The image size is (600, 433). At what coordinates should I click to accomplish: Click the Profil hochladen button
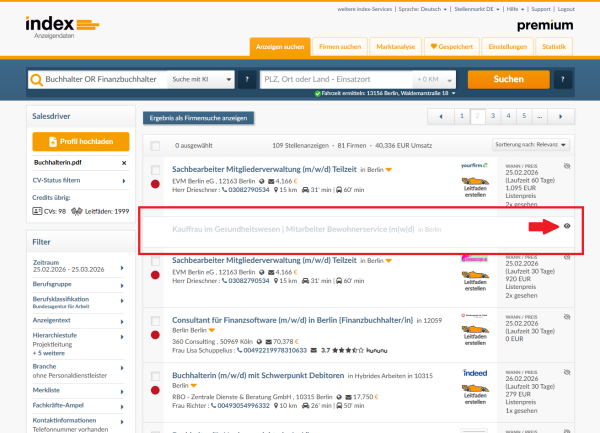click(81, 141)
